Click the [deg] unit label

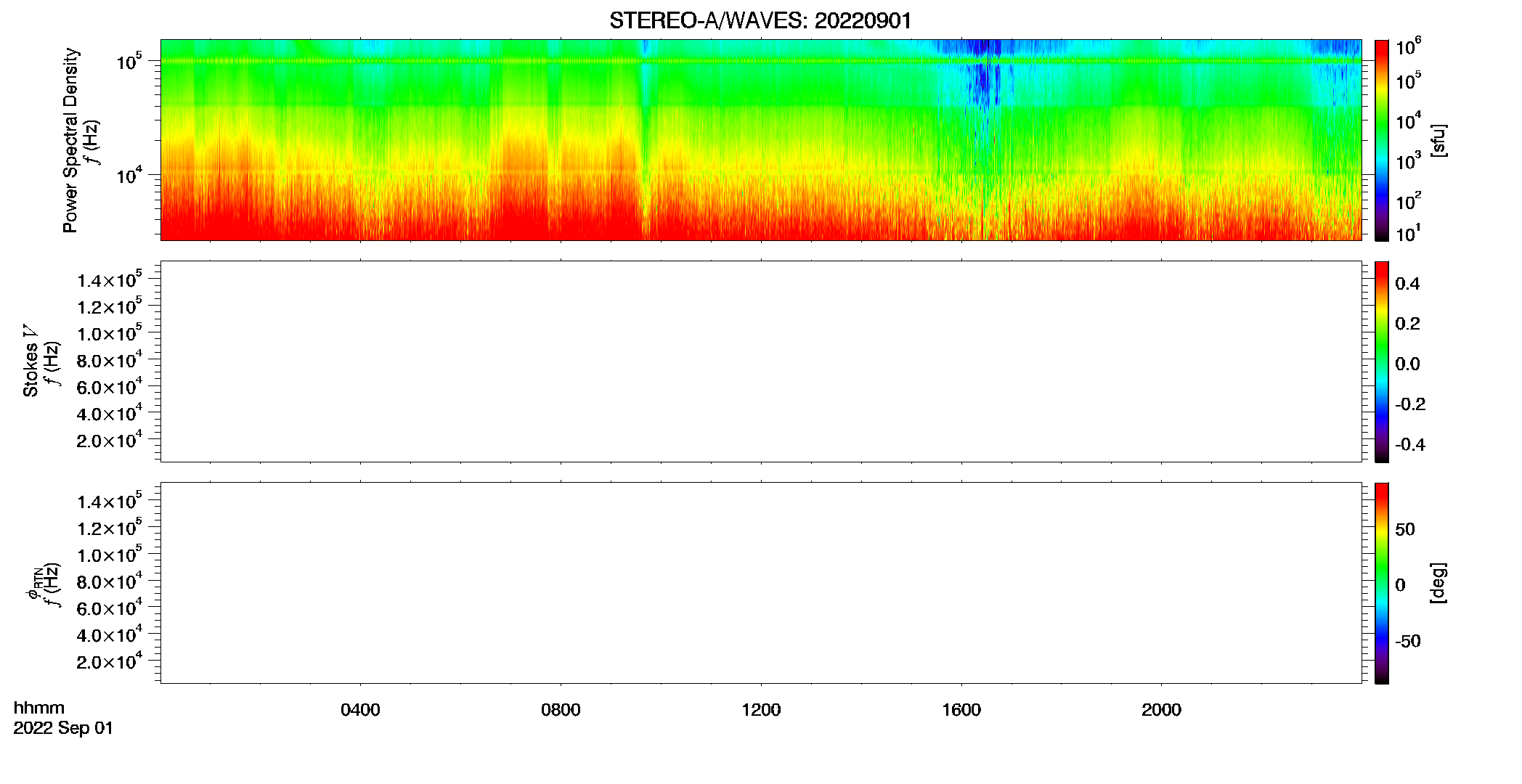(1438, 583)
